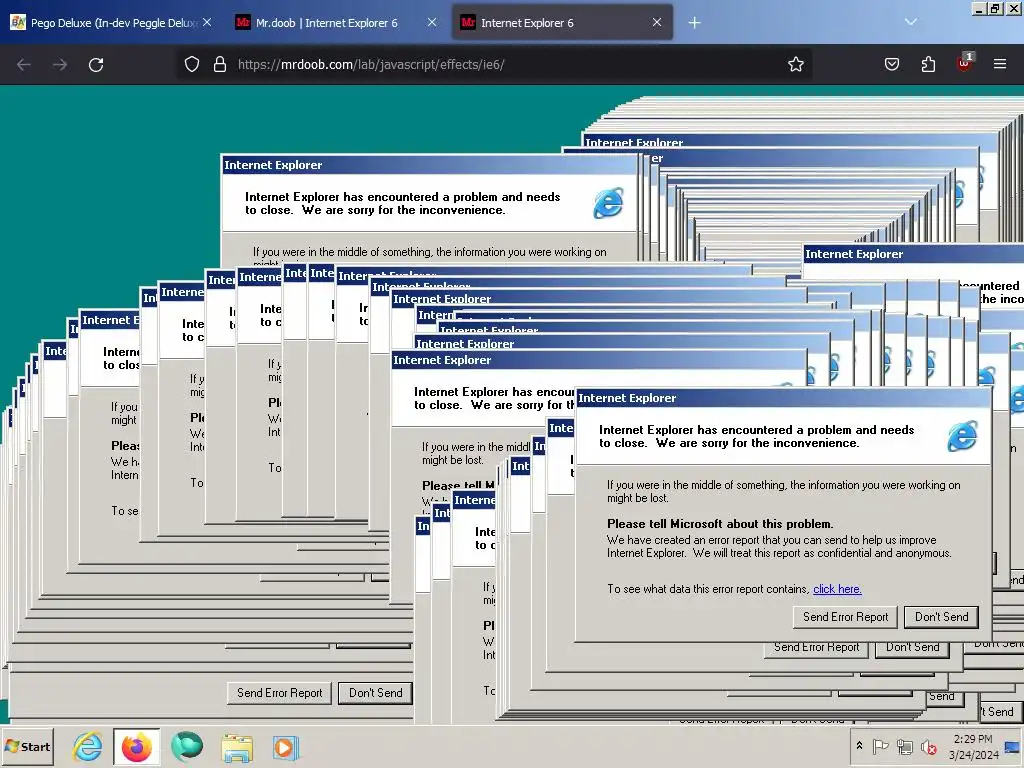Viewport: 1024px width, 768px height.
Task: Click the IE logo in front dialog
Action: click(963, 436)
